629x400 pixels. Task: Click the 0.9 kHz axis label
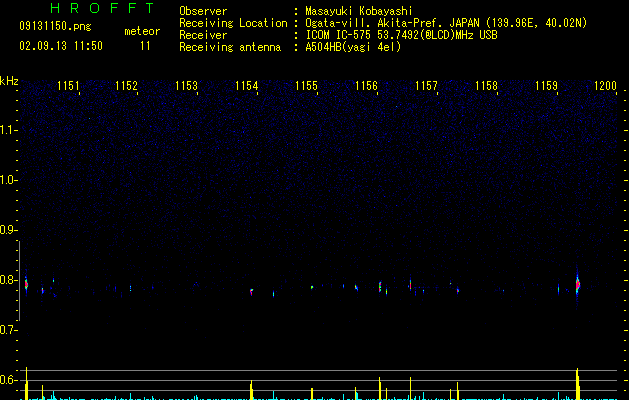pyautogui.click(x=9, y=230)
